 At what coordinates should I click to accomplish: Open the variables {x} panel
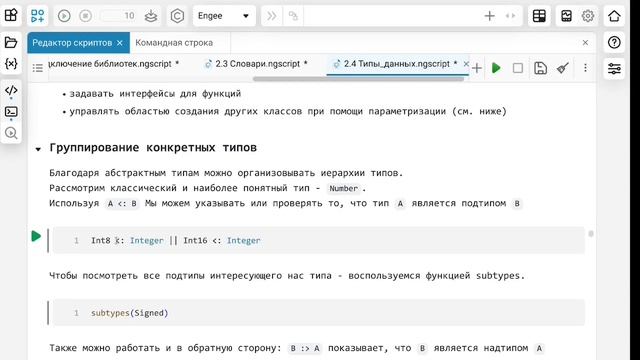tap(11, 64)
